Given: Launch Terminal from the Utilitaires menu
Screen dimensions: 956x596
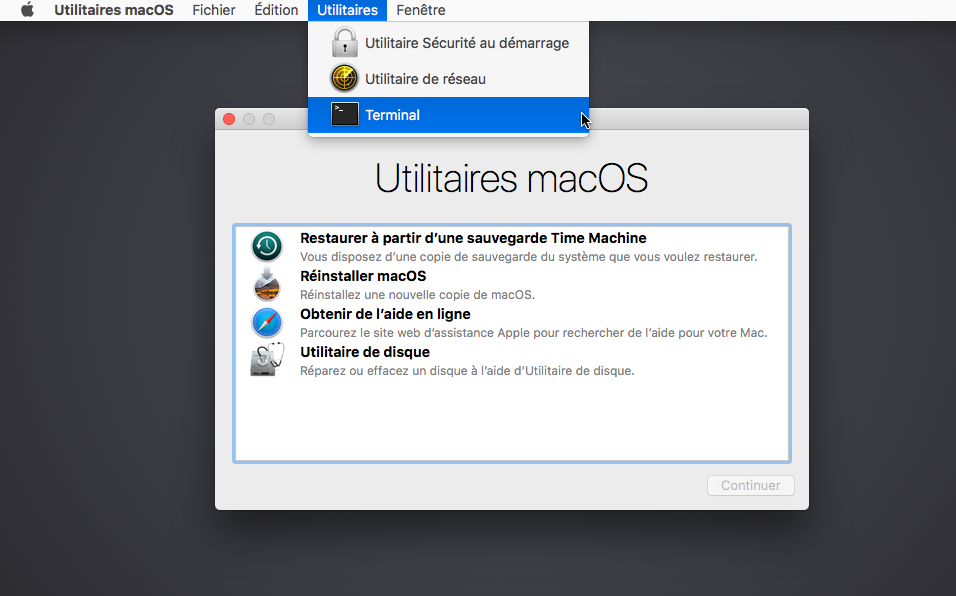Looking at the screenshot, I should pos(448,115).
